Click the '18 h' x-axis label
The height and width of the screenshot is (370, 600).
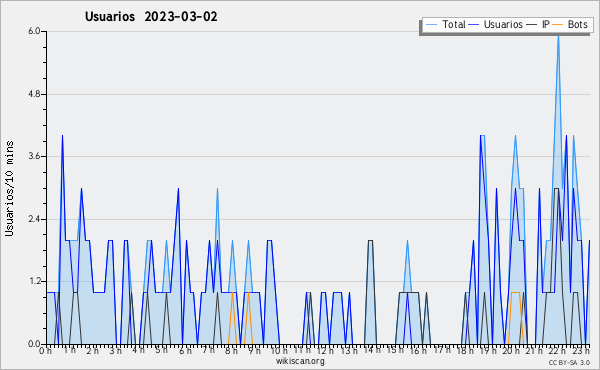465,350
